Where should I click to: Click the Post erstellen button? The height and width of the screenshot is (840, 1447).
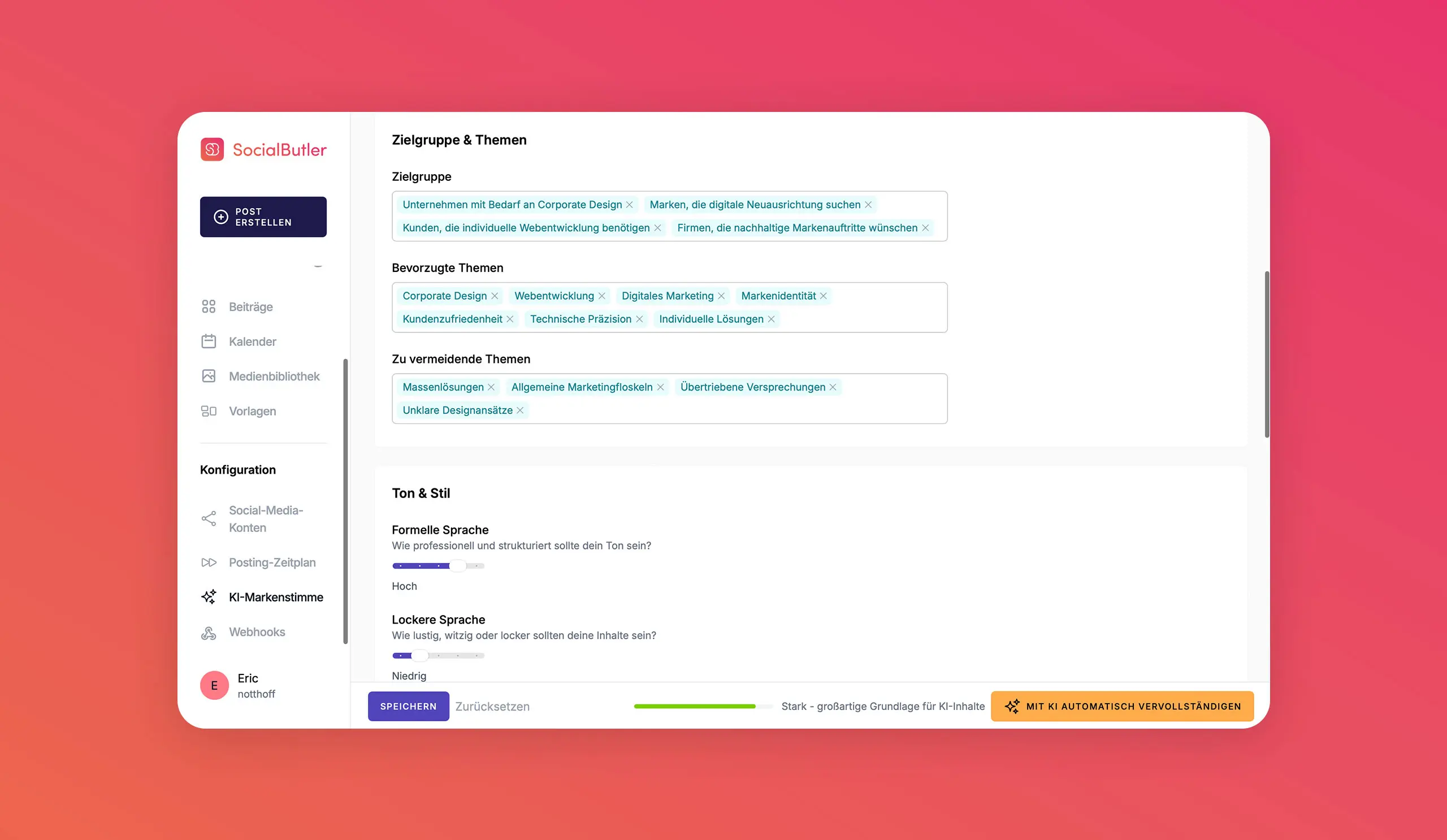click(263, 217)
